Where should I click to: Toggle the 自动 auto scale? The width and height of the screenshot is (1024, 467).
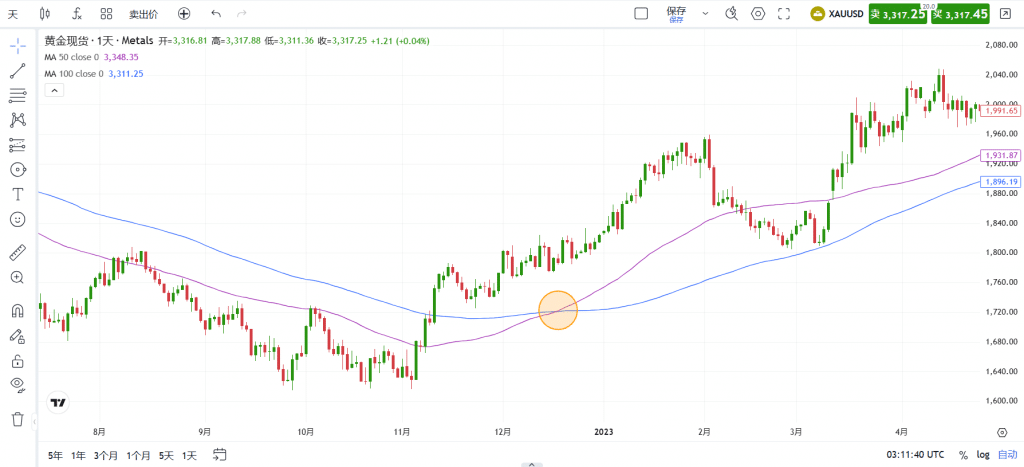[x=1007, y=455]
